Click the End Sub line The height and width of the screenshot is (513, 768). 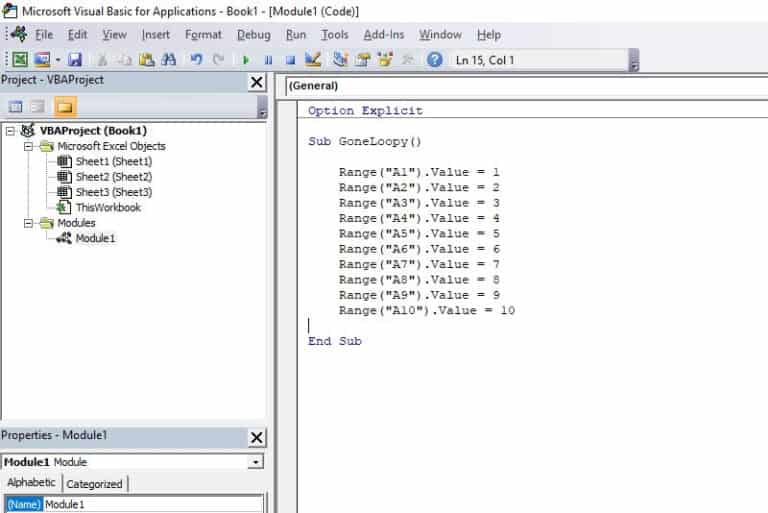click(335, 341)
